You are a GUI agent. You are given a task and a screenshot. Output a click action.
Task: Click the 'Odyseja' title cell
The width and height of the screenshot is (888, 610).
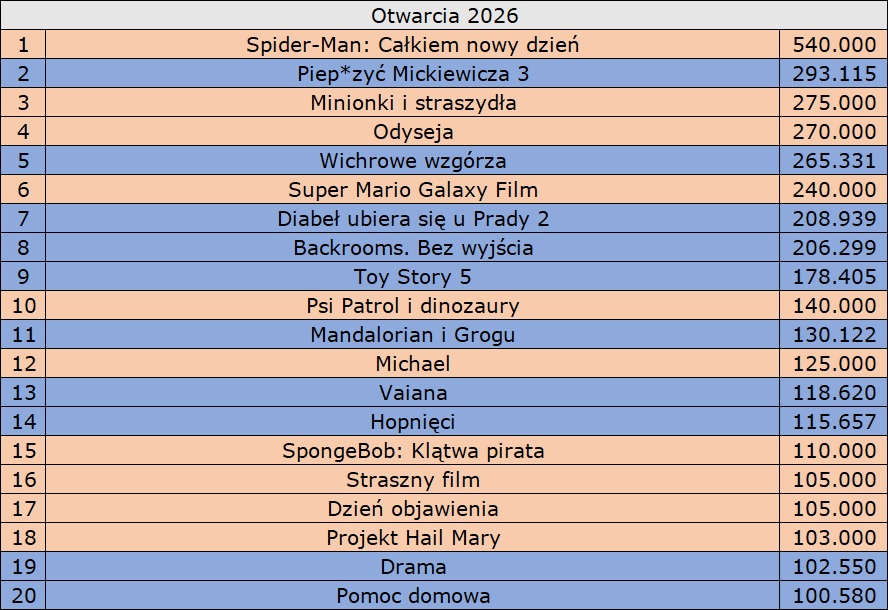tap(412, 131)
